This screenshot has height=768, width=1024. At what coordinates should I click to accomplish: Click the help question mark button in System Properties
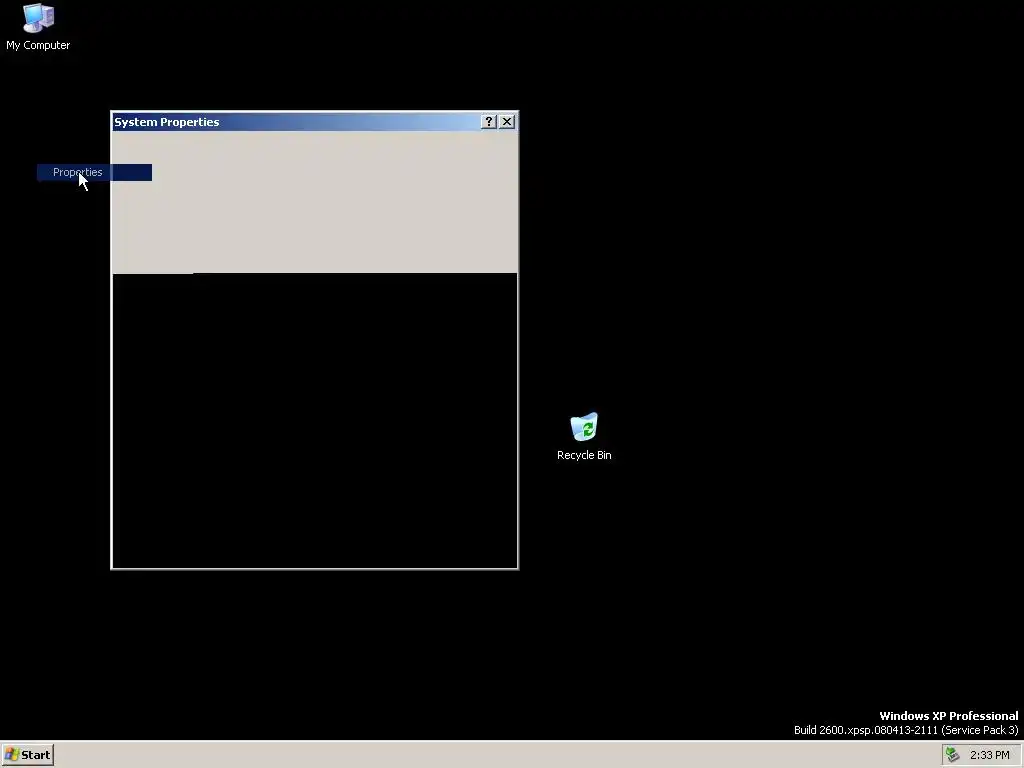click(488, 121)
